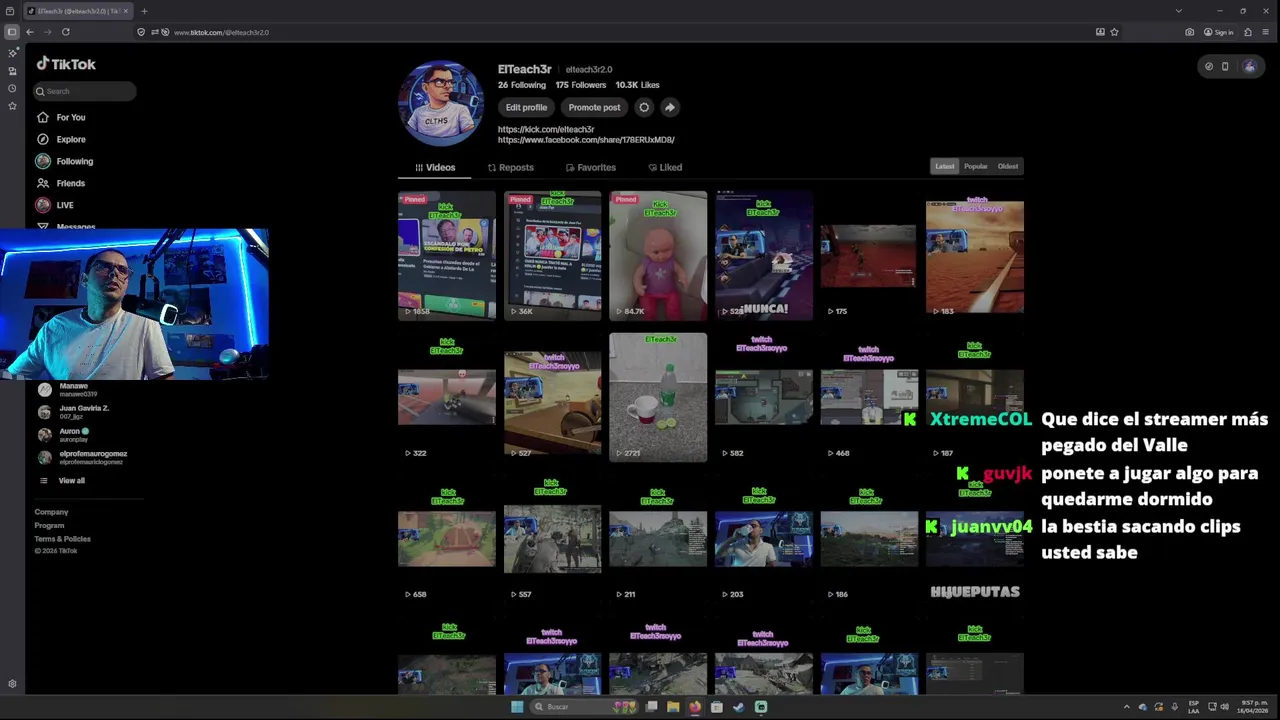Open the video with 183 views
This screenshot has width=1280, height=720.
(x=974, y=255)
